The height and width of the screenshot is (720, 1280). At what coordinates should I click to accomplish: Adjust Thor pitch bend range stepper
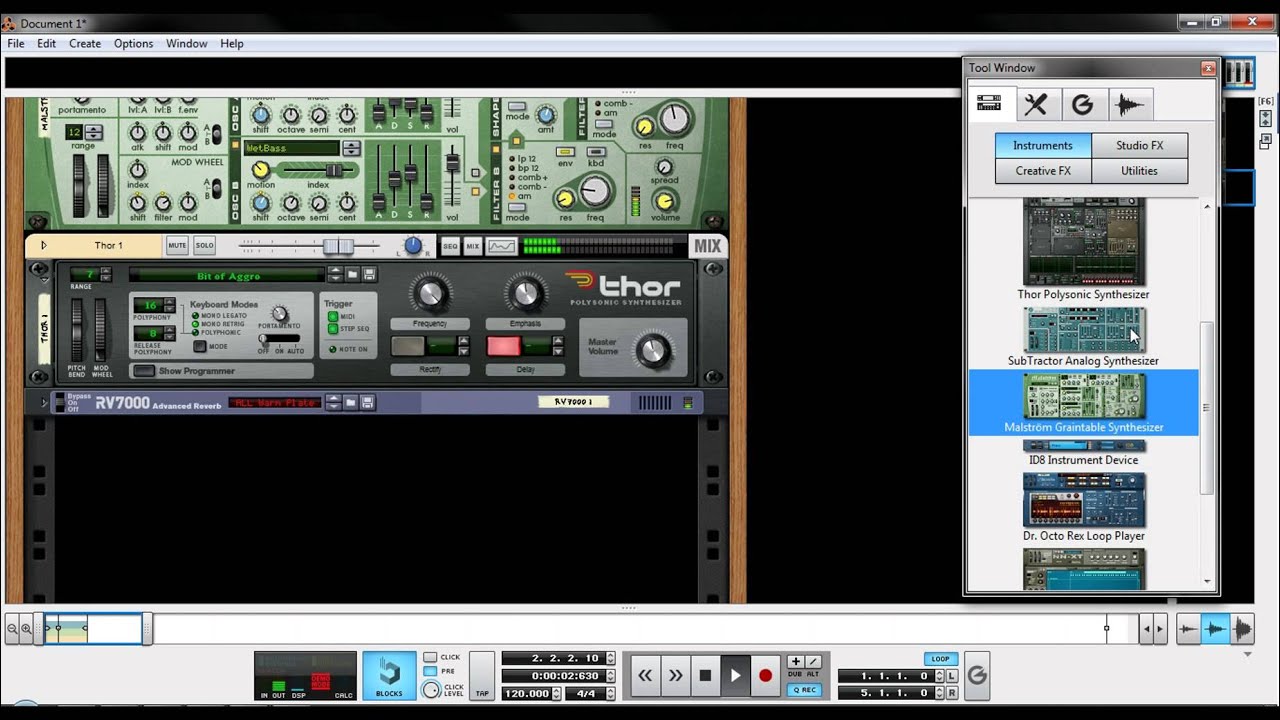coord(105,274)
